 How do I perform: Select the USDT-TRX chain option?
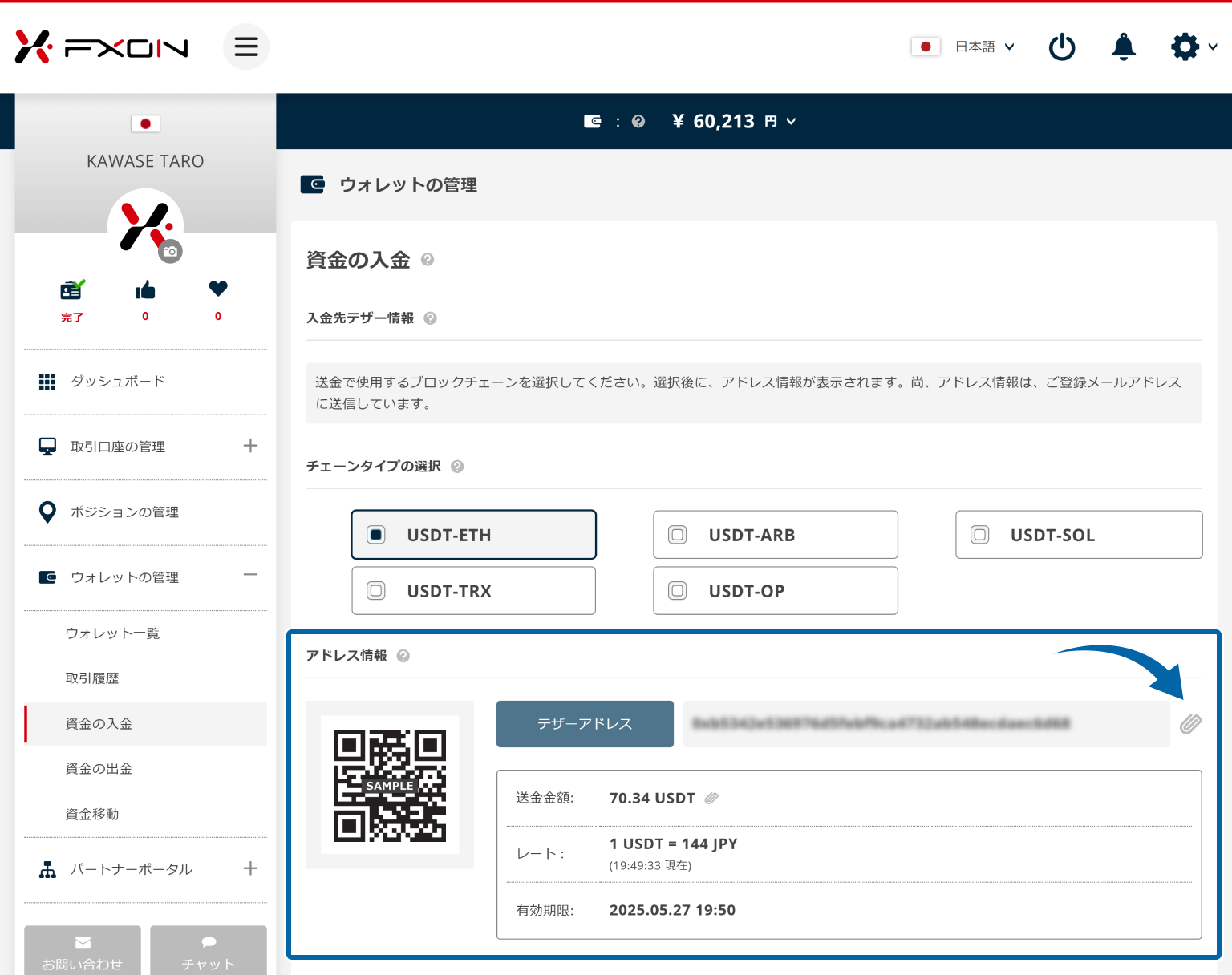coord(473,591)
